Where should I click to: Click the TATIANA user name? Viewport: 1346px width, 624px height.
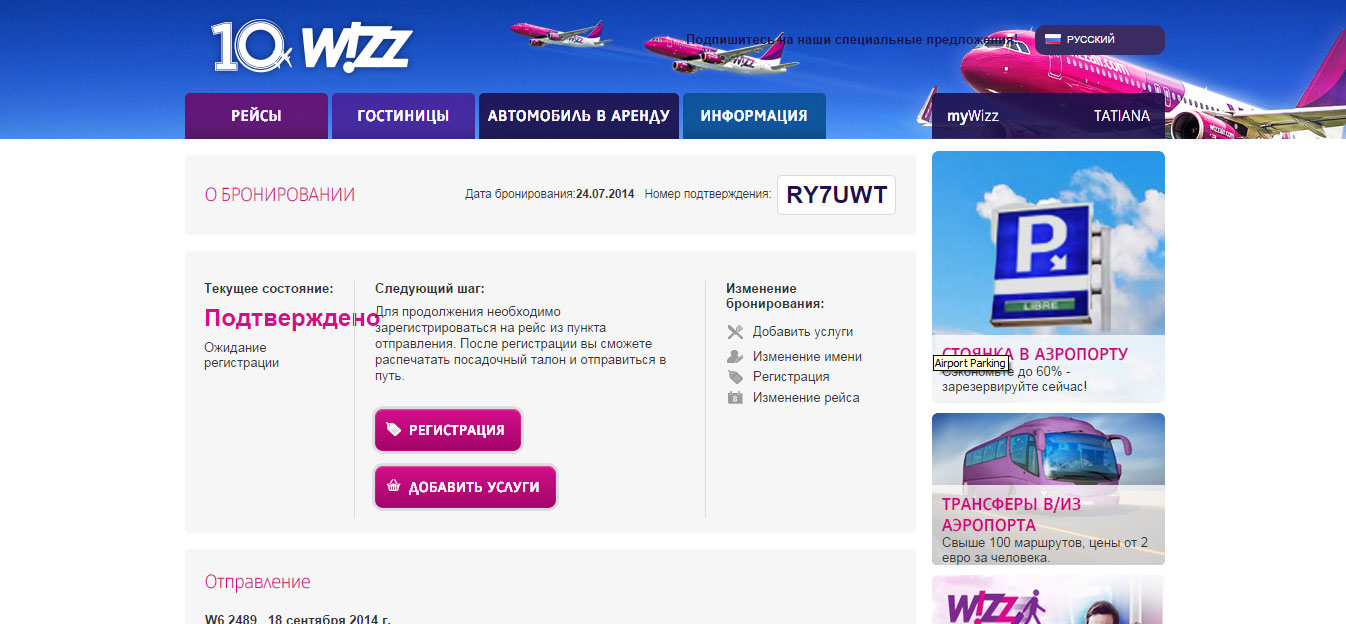click(x=1122, y=116)
